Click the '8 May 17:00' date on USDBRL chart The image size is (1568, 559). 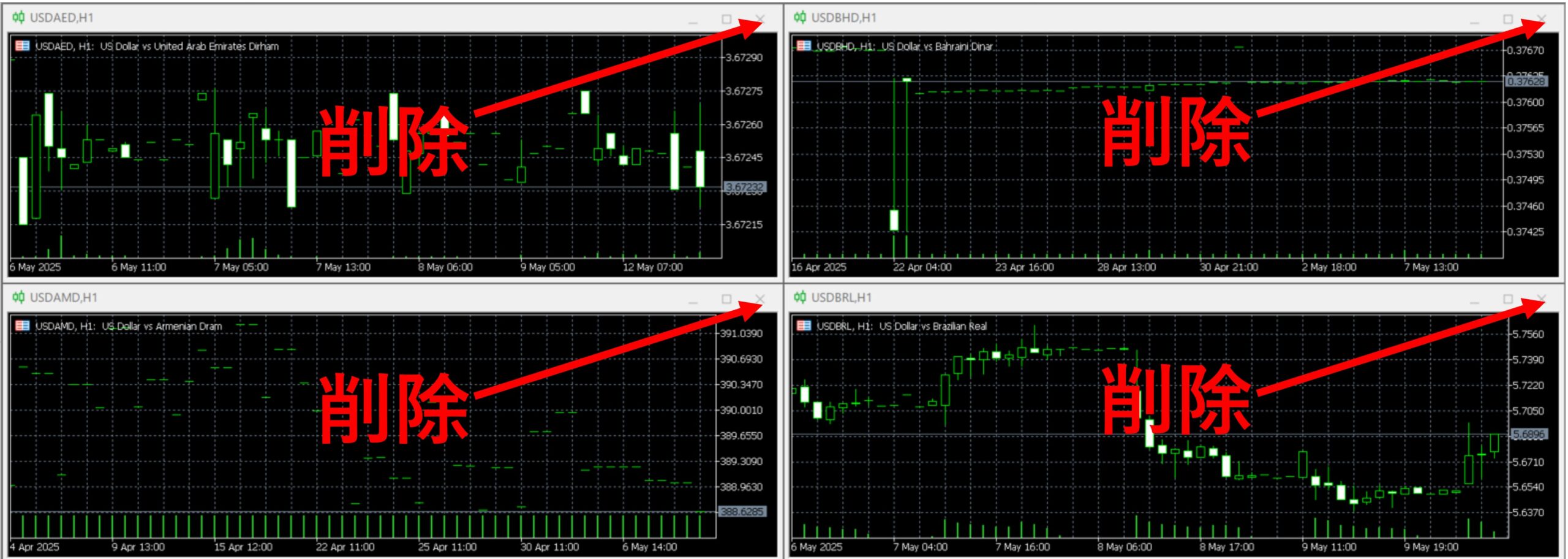1226,547
